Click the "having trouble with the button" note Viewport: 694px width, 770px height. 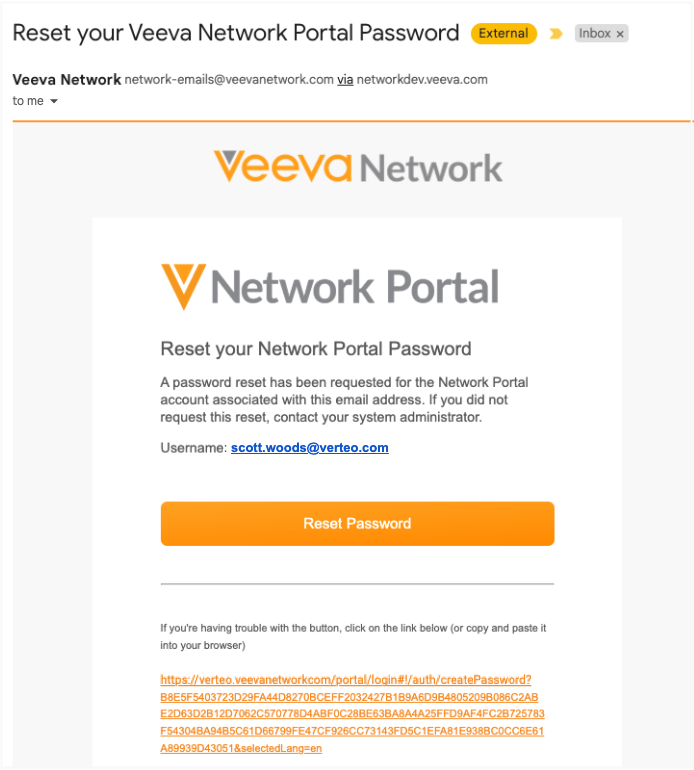[353, 636]
